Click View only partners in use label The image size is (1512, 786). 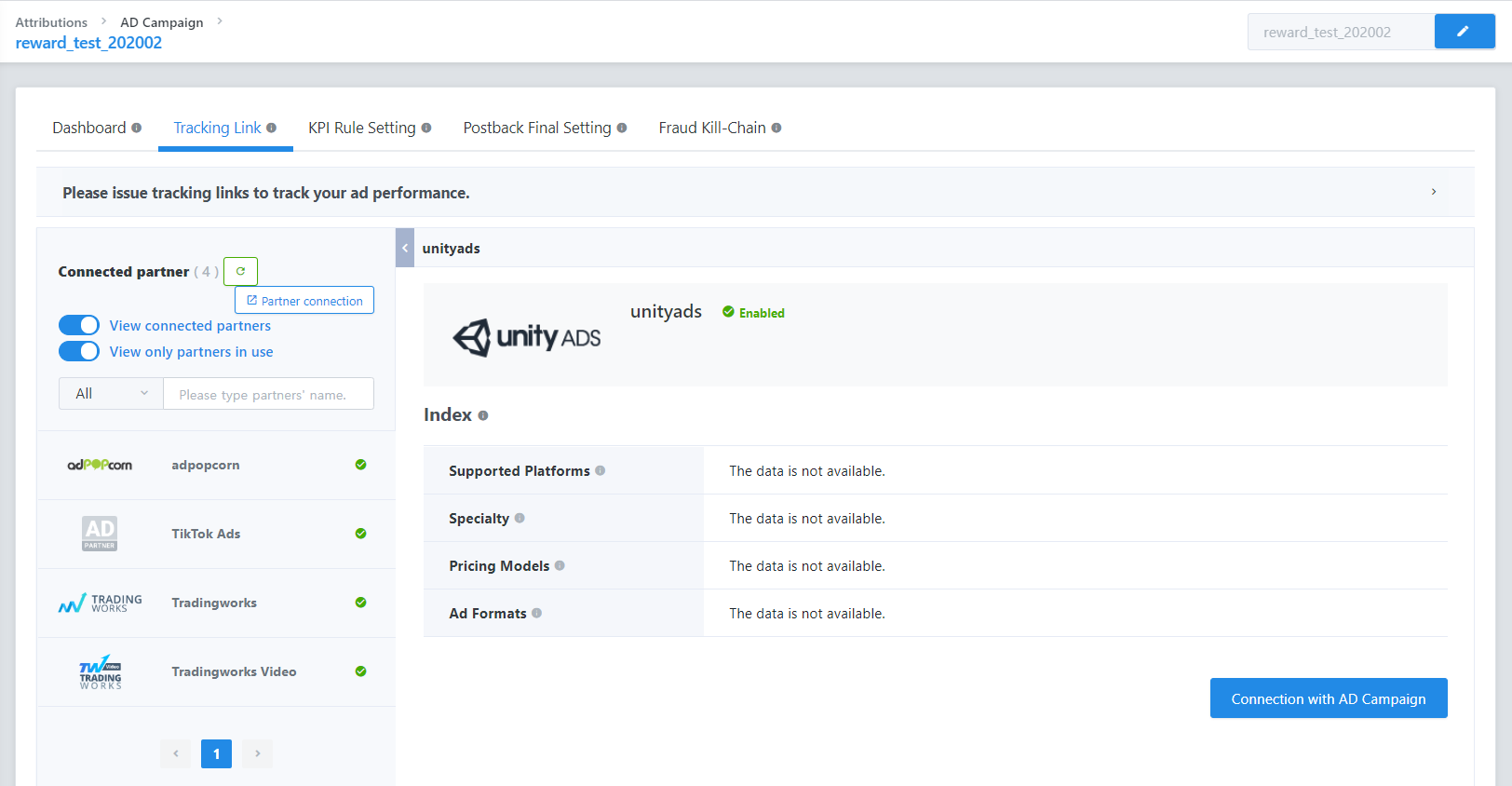[191, 351]
